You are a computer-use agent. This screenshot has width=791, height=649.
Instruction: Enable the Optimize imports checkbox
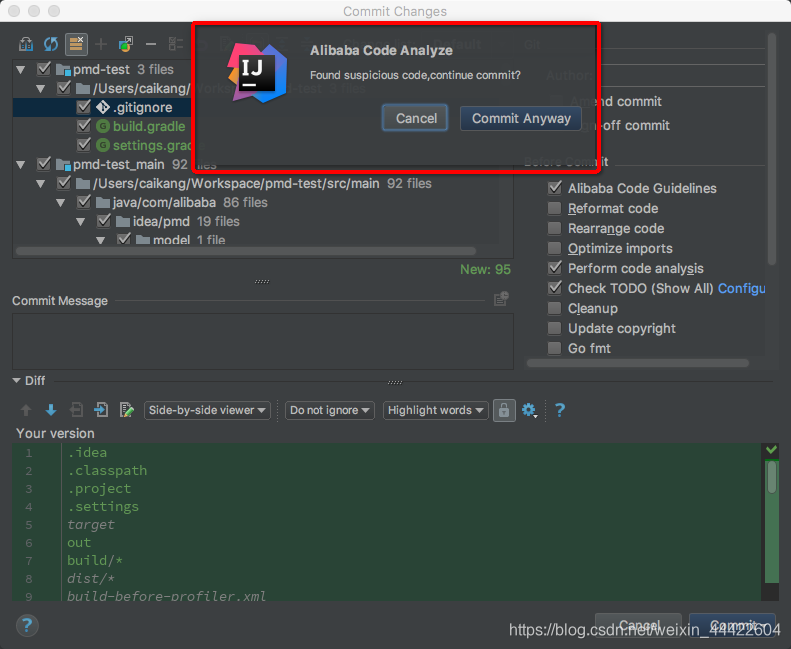tap(555, 248)
